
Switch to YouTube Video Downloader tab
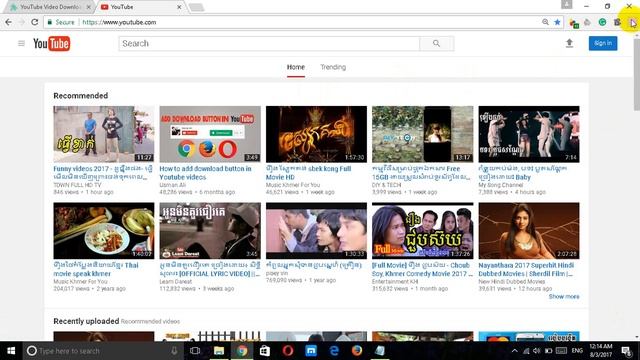click(50, 7)
